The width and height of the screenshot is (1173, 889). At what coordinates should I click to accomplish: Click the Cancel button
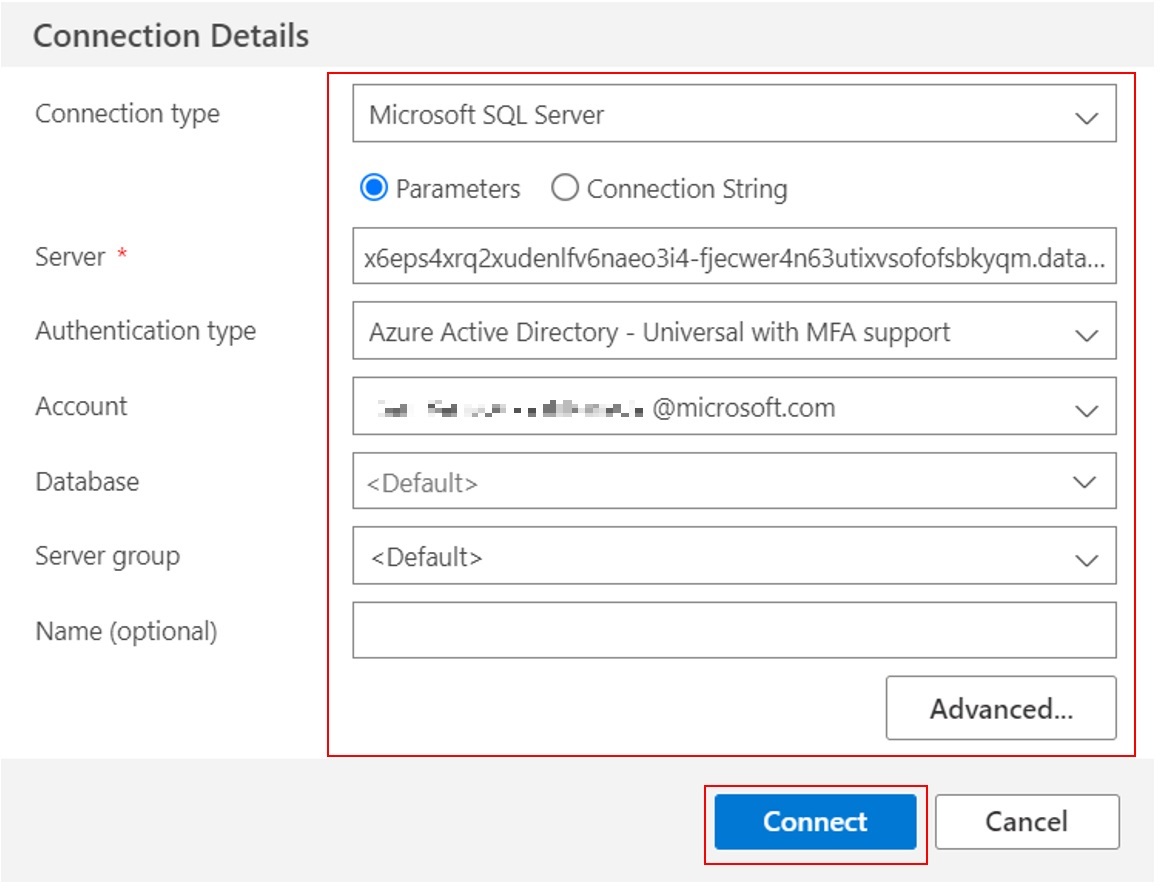point(1027,821)
